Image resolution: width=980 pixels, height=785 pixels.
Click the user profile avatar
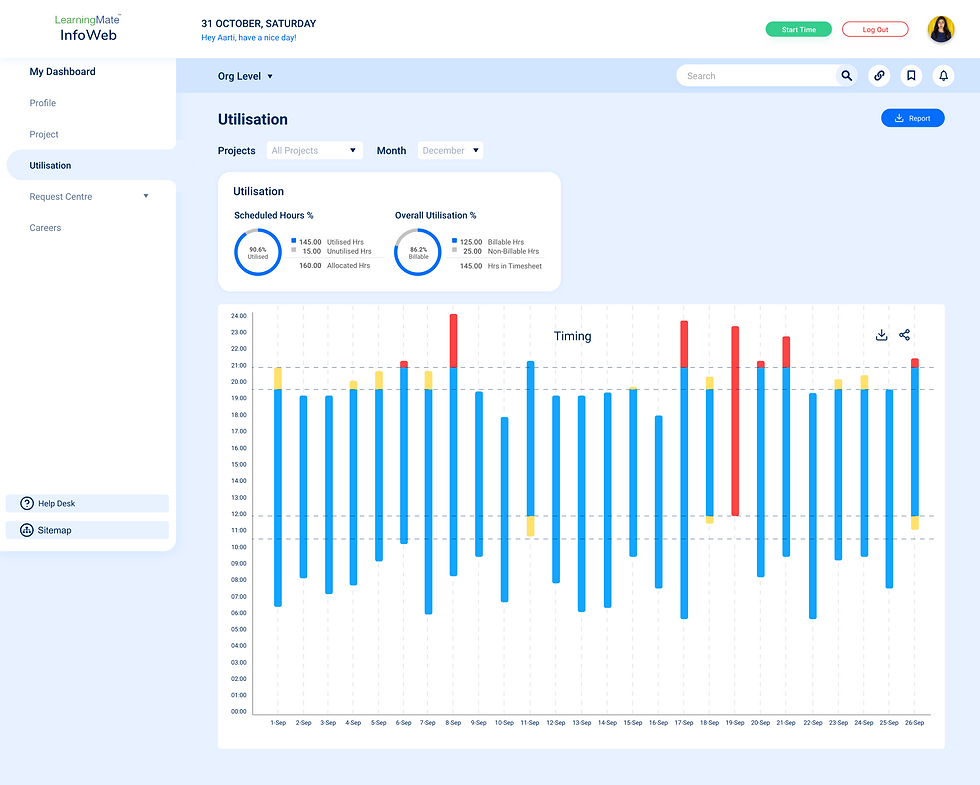pyautogui.click(x=941, y=29)
